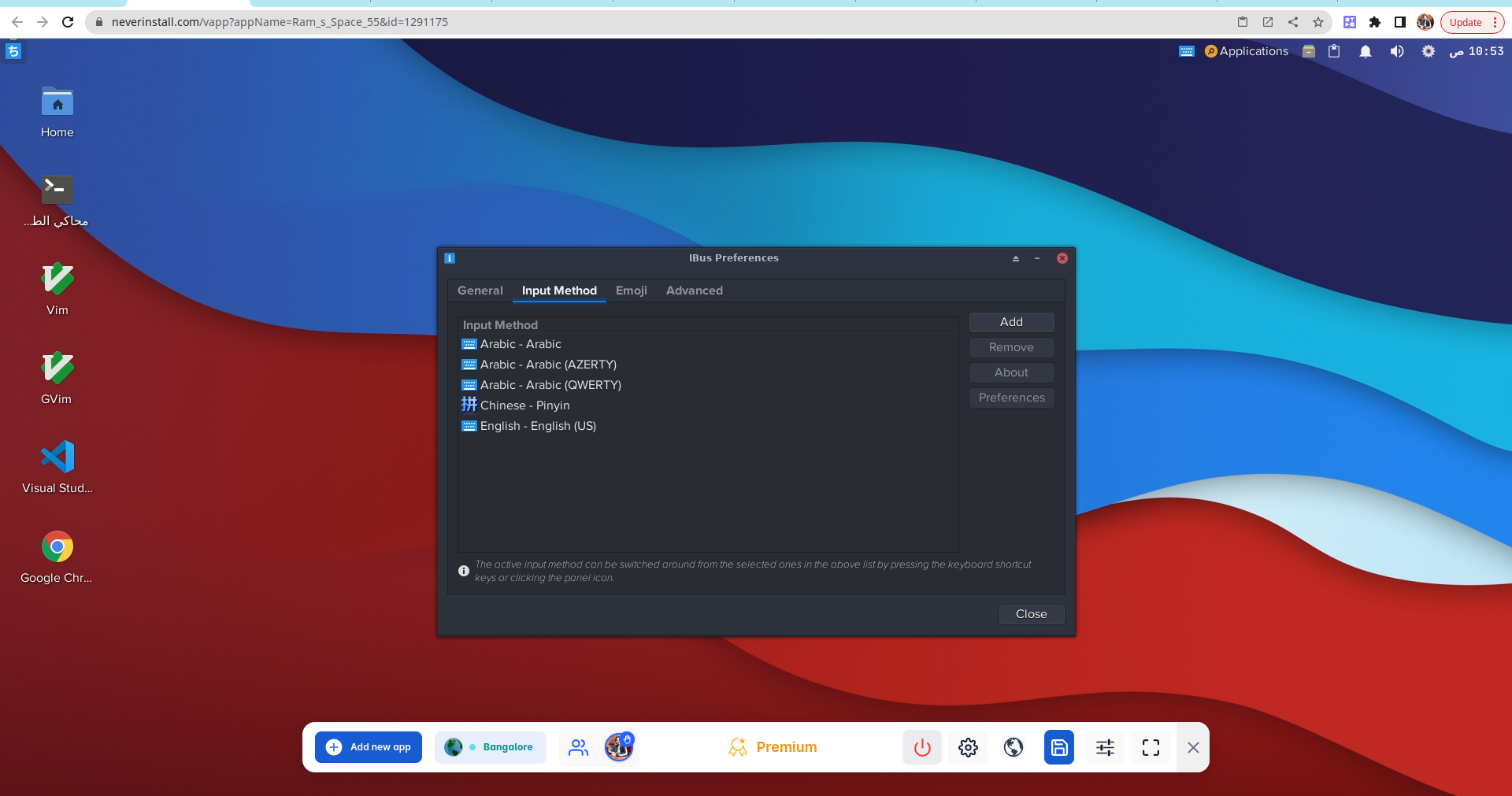Launch Google Chrome from desktop
Screen dimensions: 1512x796
click(x=56, y=546)
